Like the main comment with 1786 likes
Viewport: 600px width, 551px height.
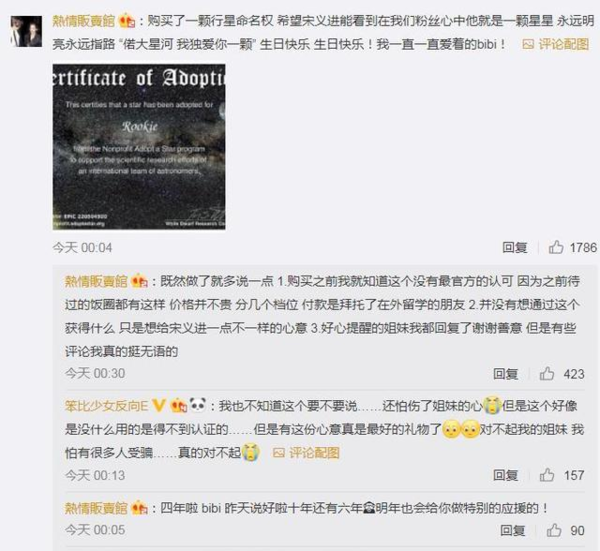(x=556, y=248)
